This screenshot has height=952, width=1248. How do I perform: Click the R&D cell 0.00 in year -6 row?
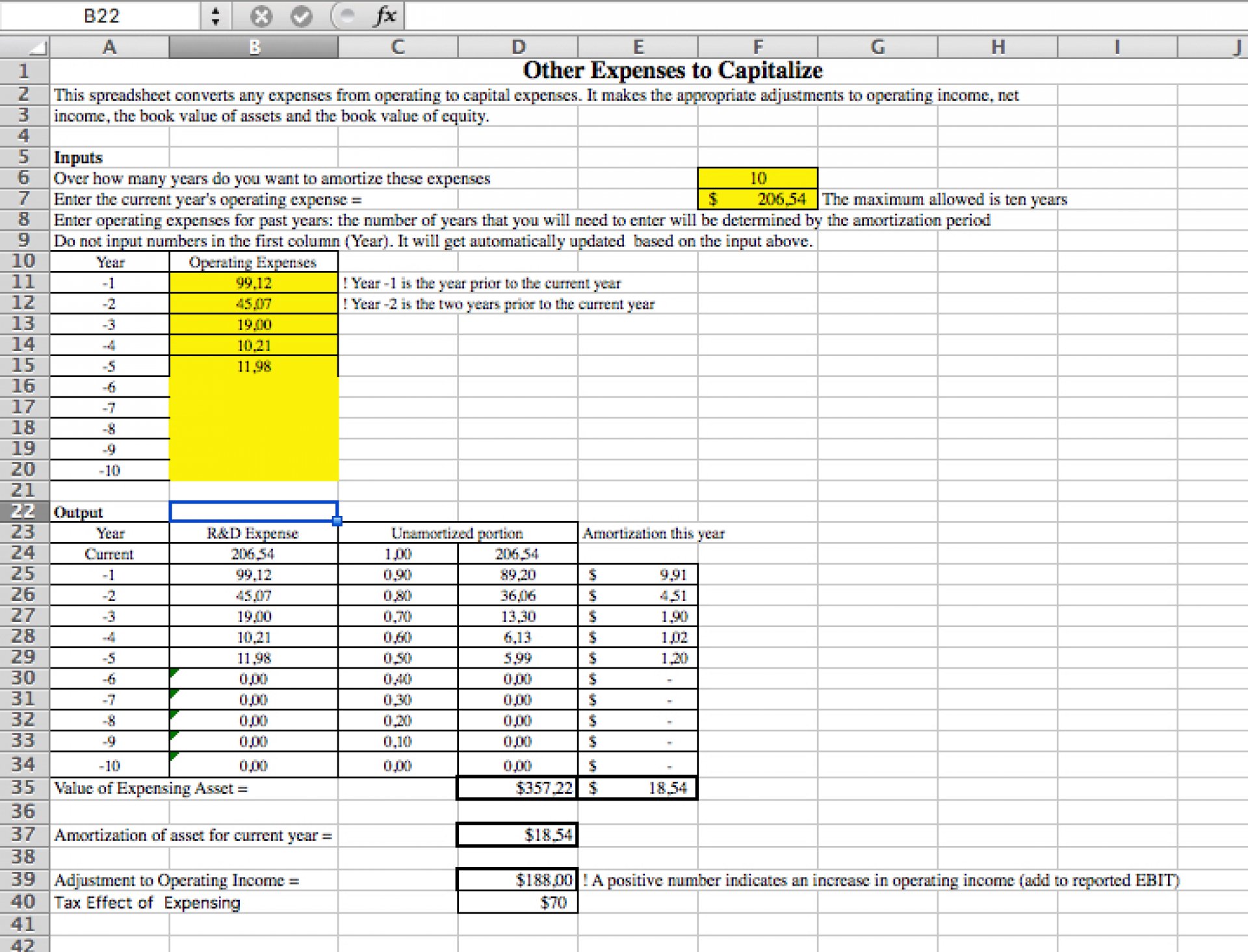pos(254,678)
